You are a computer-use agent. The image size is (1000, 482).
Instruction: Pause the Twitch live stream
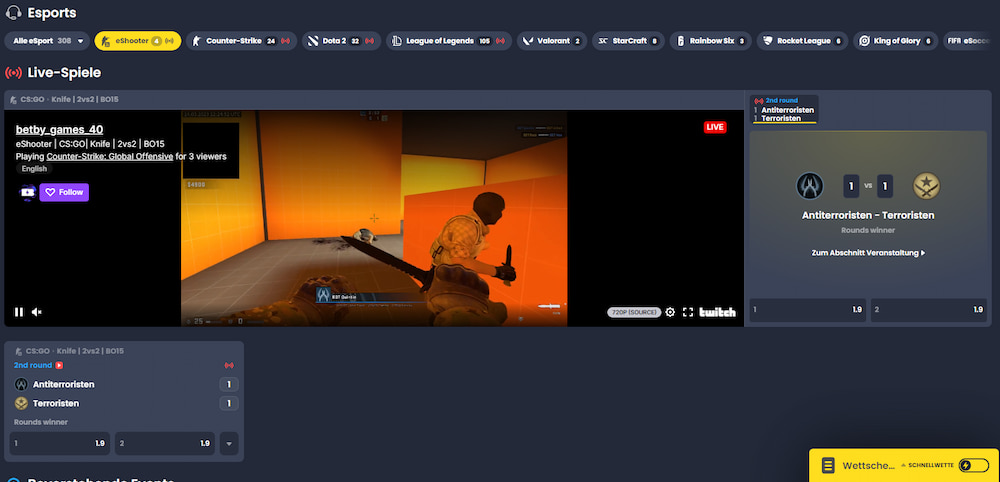coord(18,312)
